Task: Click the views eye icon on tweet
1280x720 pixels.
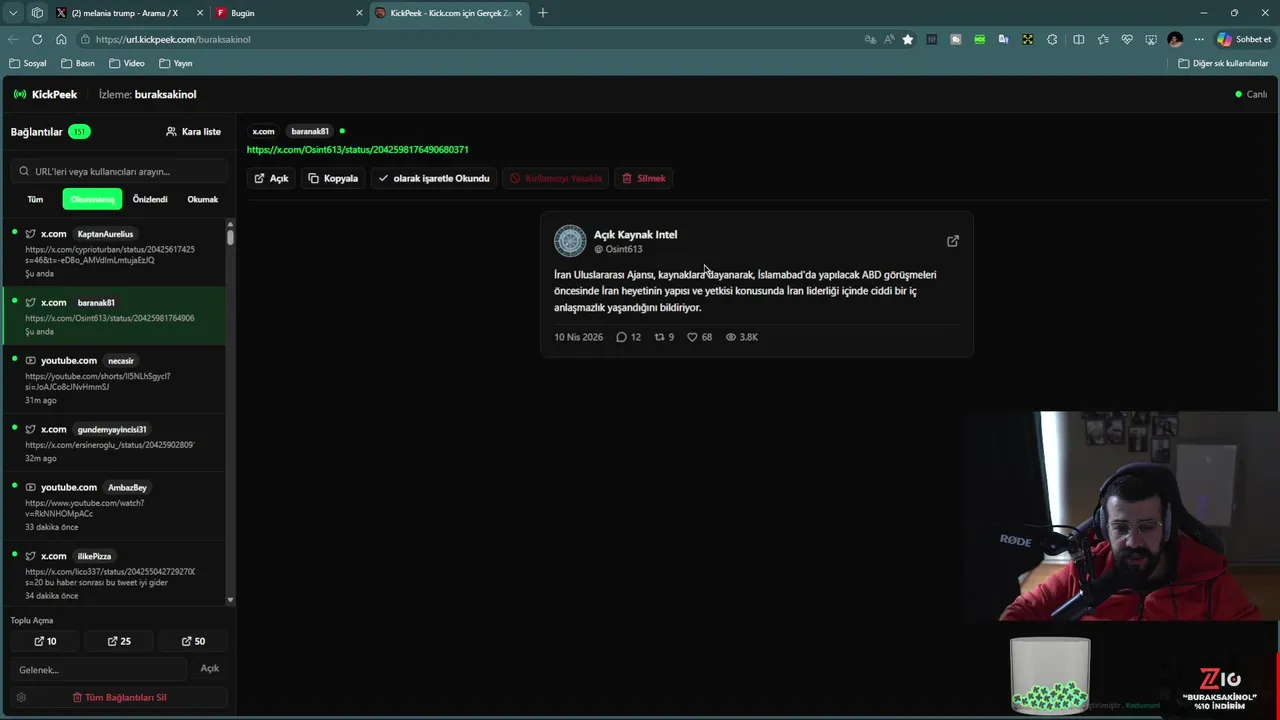Action: tap(730, 337)
